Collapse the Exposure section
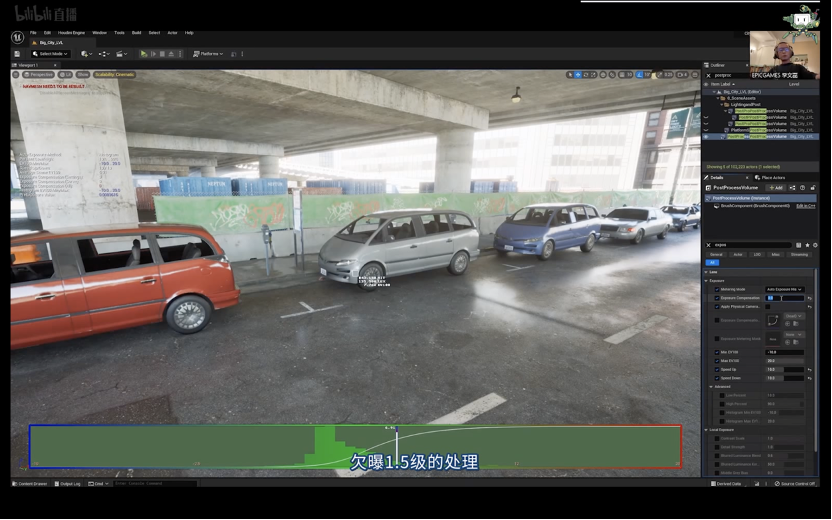Image resolution: width=832 pixels, height=520 pixels. [x=706, y=281]
